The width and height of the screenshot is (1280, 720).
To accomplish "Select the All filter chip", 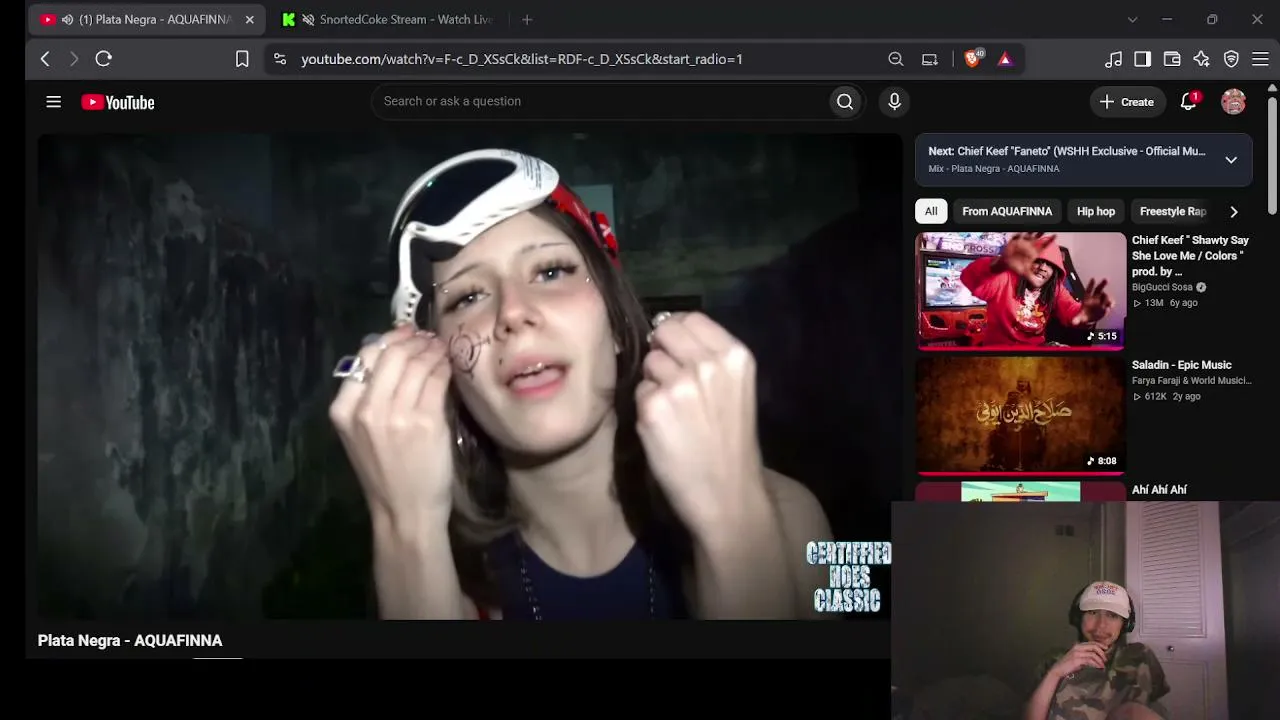I will 931,212.
